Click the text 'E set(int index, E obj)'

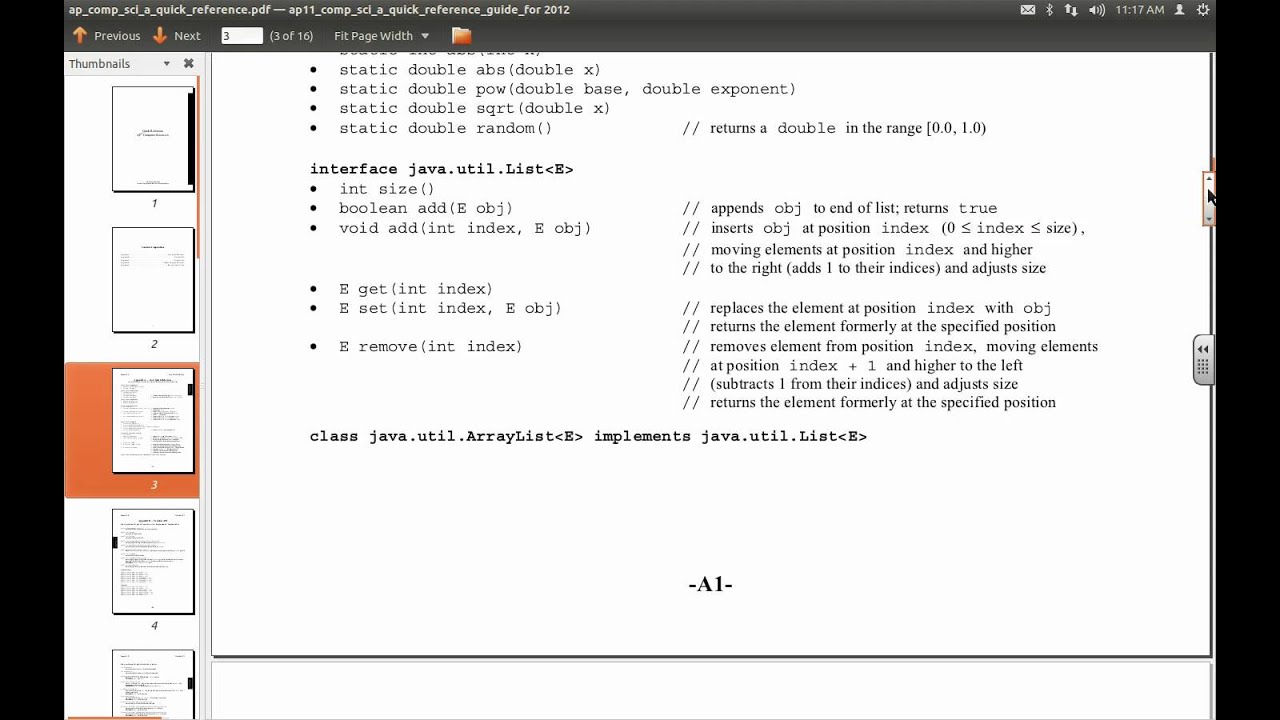(x=450, y=308)
